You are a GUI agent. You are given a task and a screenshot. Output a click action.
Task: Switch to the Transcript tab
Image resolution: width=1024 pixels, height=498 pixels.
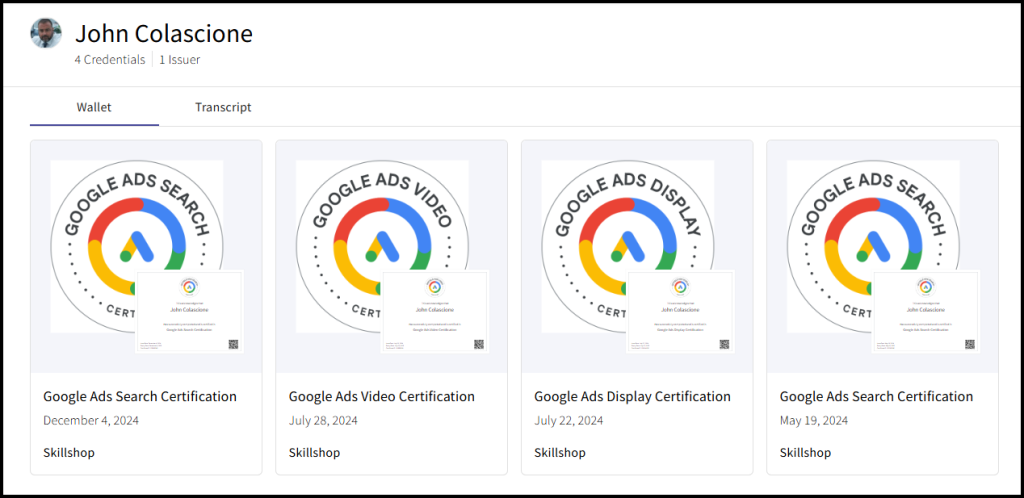tap(223, 107)
